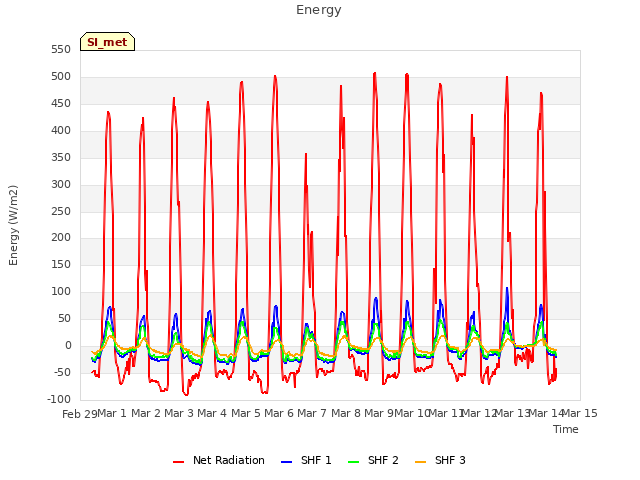Click the 550 y-axis tick label

click(61, 50)
